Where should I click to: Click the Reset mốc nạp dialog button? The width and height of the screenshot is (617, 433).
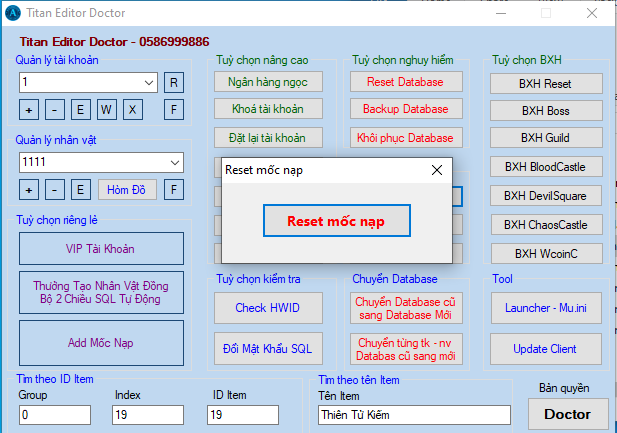[336, 220]
